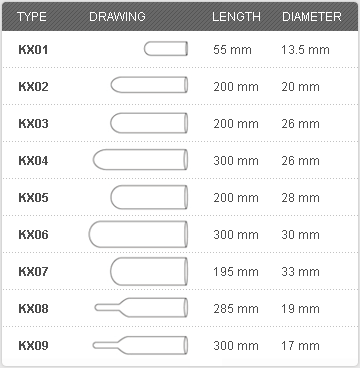The width and height of the screenshot is (360, 368).
Task: Click the KX05 tube drawing
Action: [x=149, y=197]
